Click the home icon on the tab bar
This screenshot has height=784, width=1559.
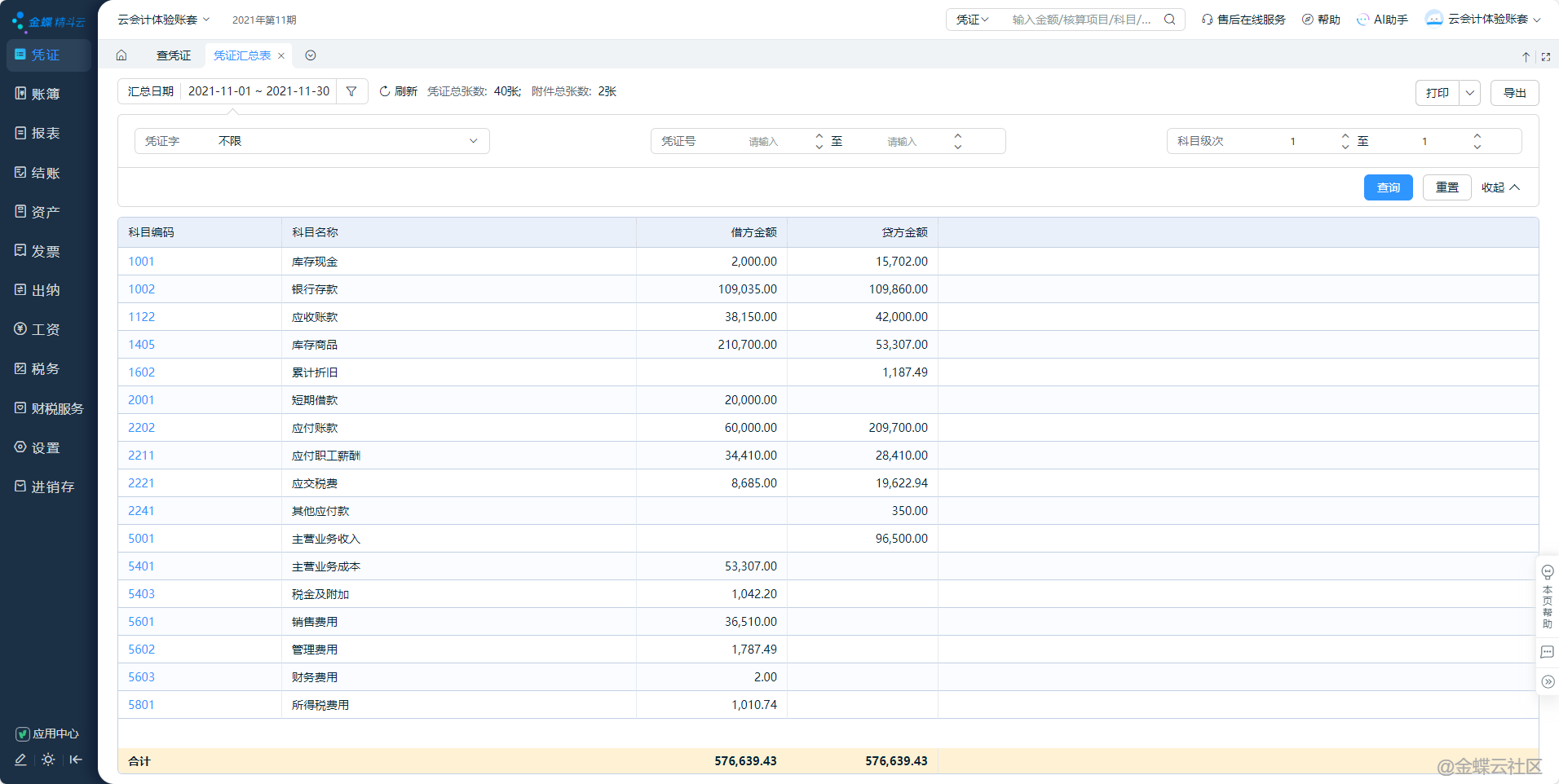[x=121, y=55]
